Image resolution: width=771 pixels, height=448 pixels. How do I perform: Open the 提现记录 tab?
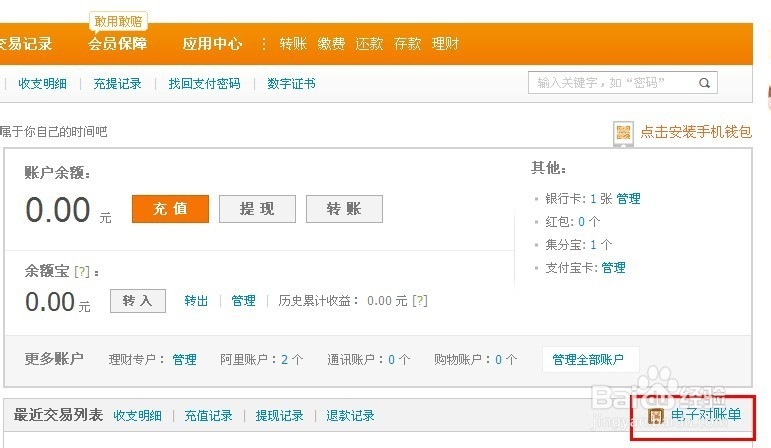[279, 416]
